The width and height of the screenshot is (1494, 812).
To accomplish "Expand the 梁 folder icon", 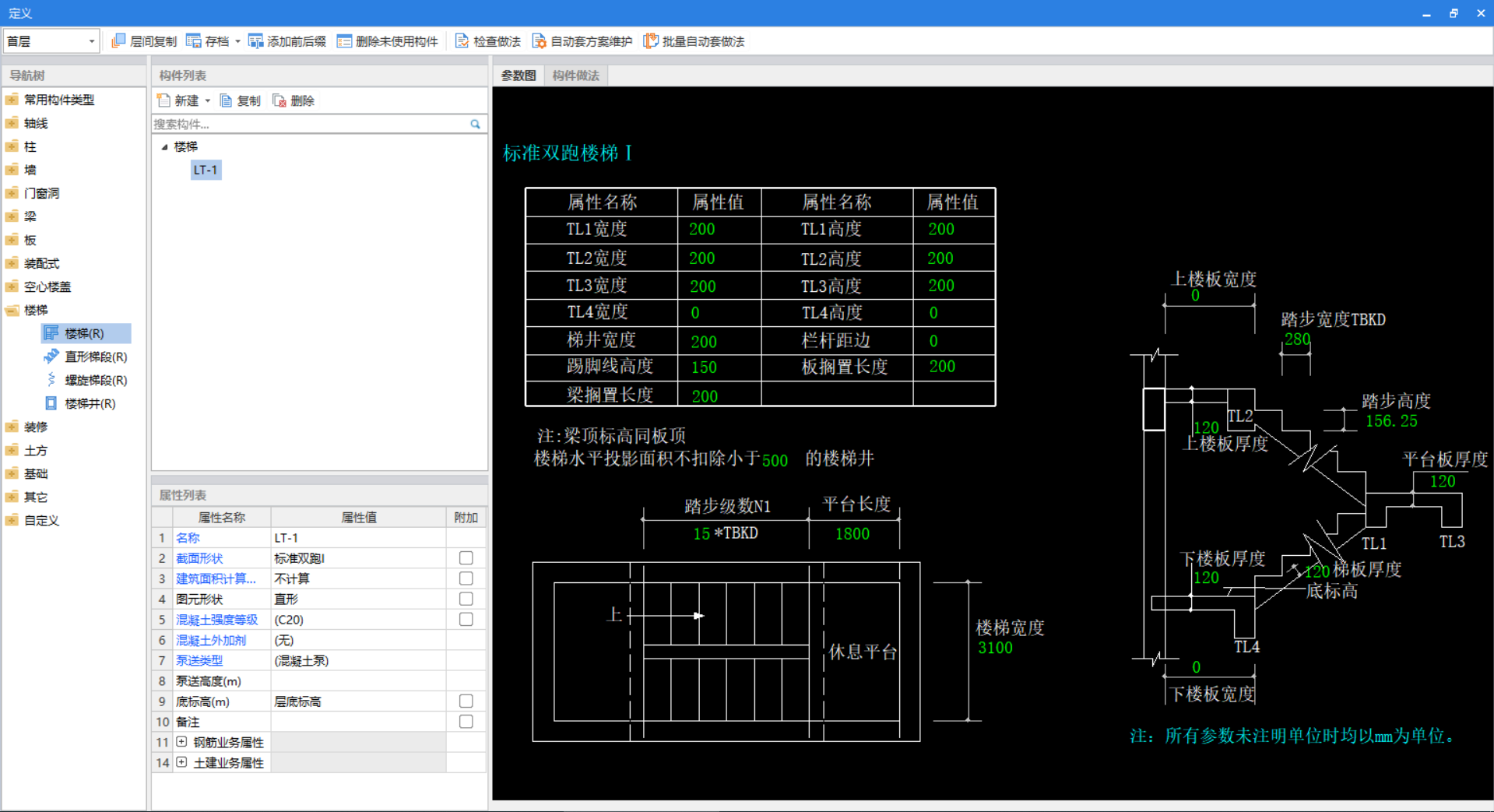I will click(x=12, y=216).
